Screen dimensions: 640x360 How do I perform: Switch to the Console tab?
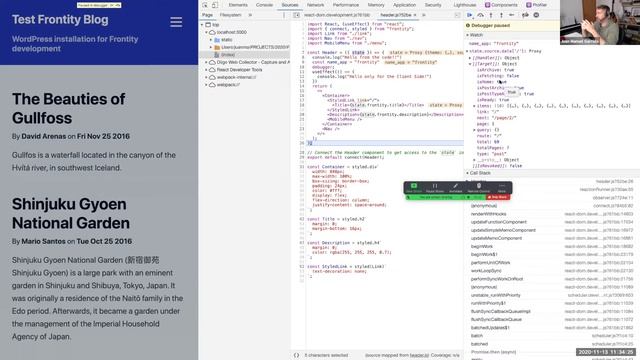[264, 5]
